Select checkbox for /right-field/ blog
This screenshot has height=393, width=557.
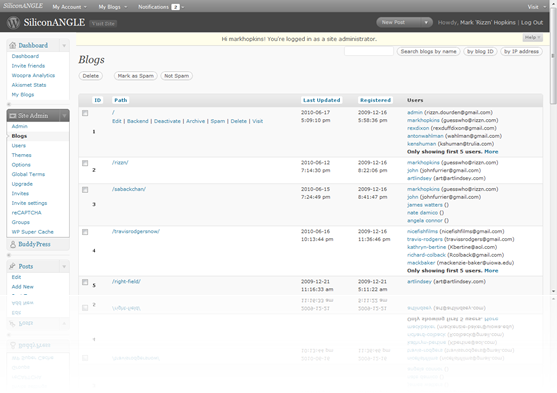(x=85, y=282)
